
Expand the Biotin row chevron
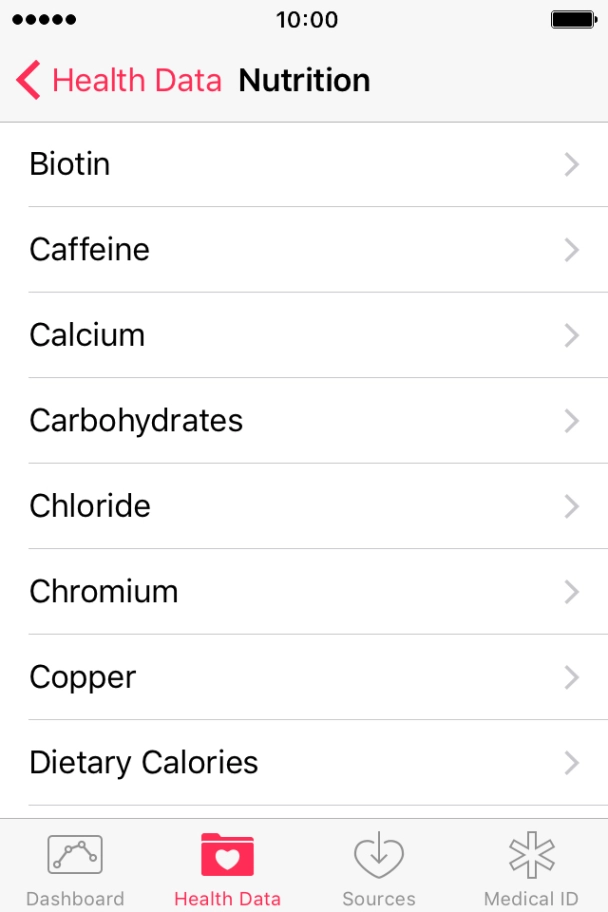click(x=572, y=165)
